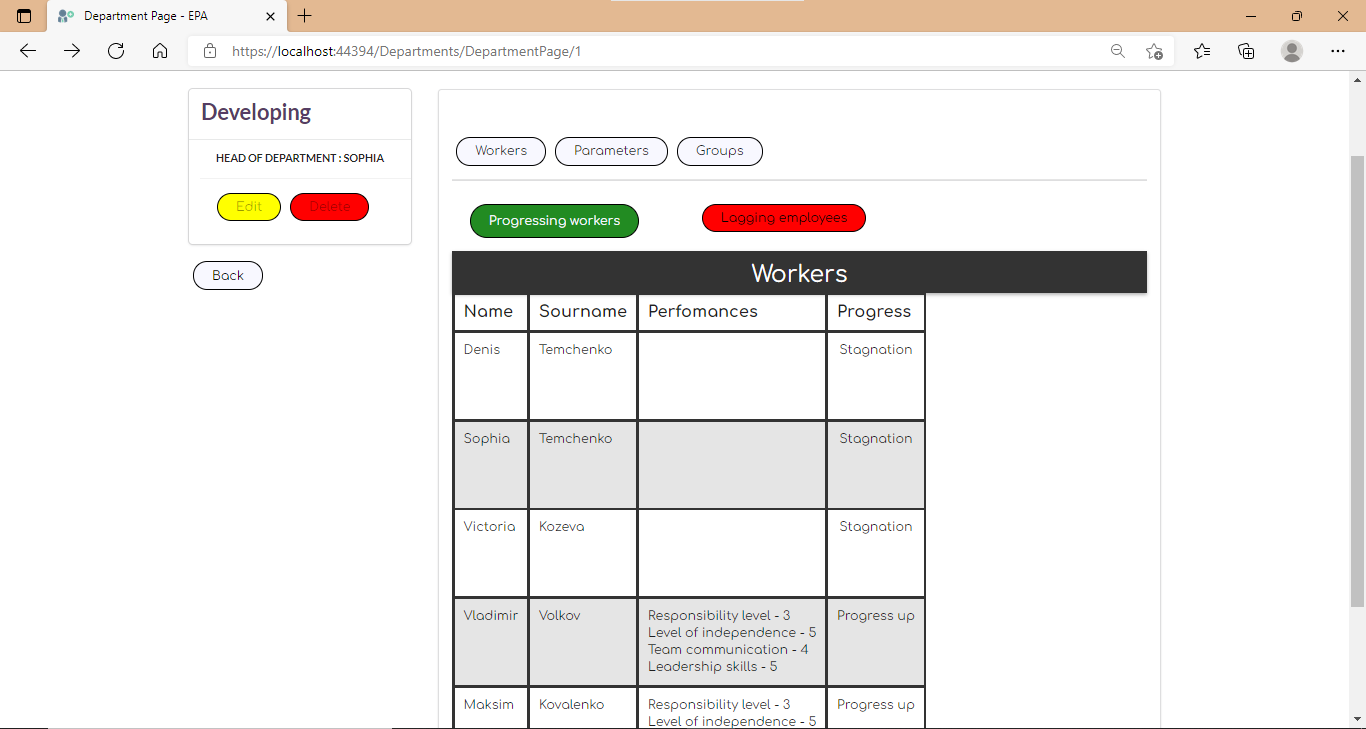Click the yellow Edit button
Image resolution: width=1366 pixels, height=729 pixels.
pos(249,207)
